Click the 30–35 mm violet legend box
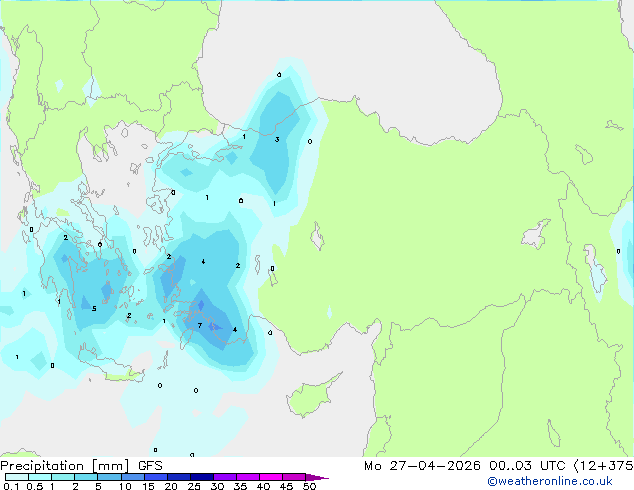Viewport: 634px width, 490px height. 224,477
